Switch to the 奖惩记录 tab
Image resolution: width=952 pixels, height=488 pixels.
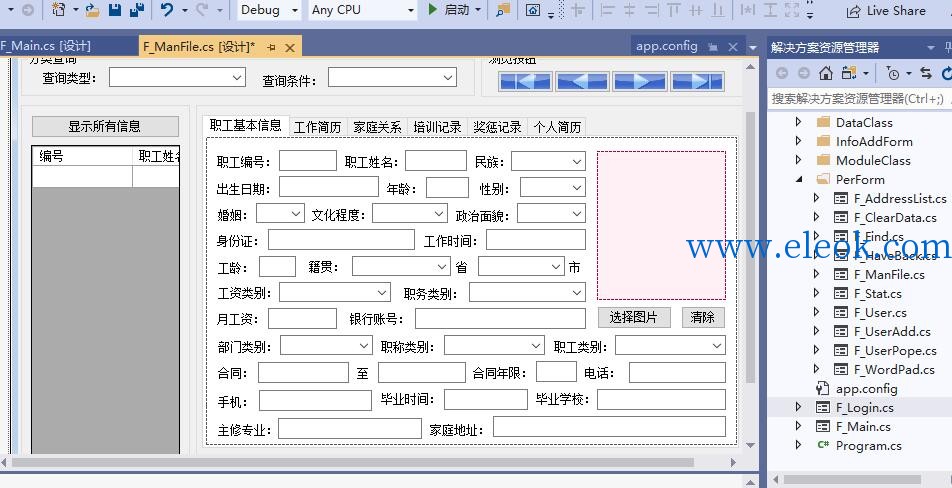pyautogui.click(x=497, y=127)
